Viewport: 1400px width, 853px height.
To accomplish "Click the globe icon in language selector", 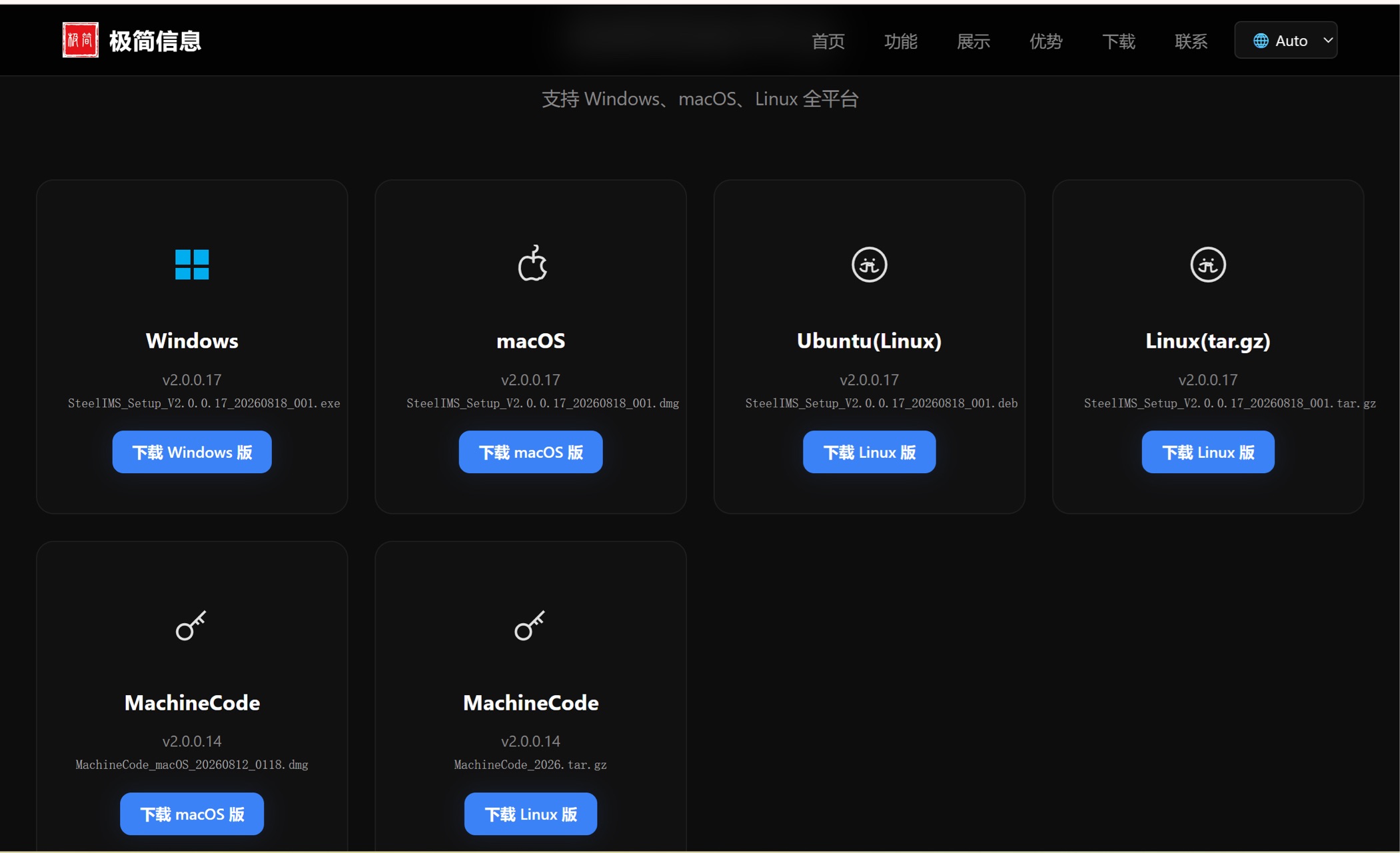I will (1260, 41).
